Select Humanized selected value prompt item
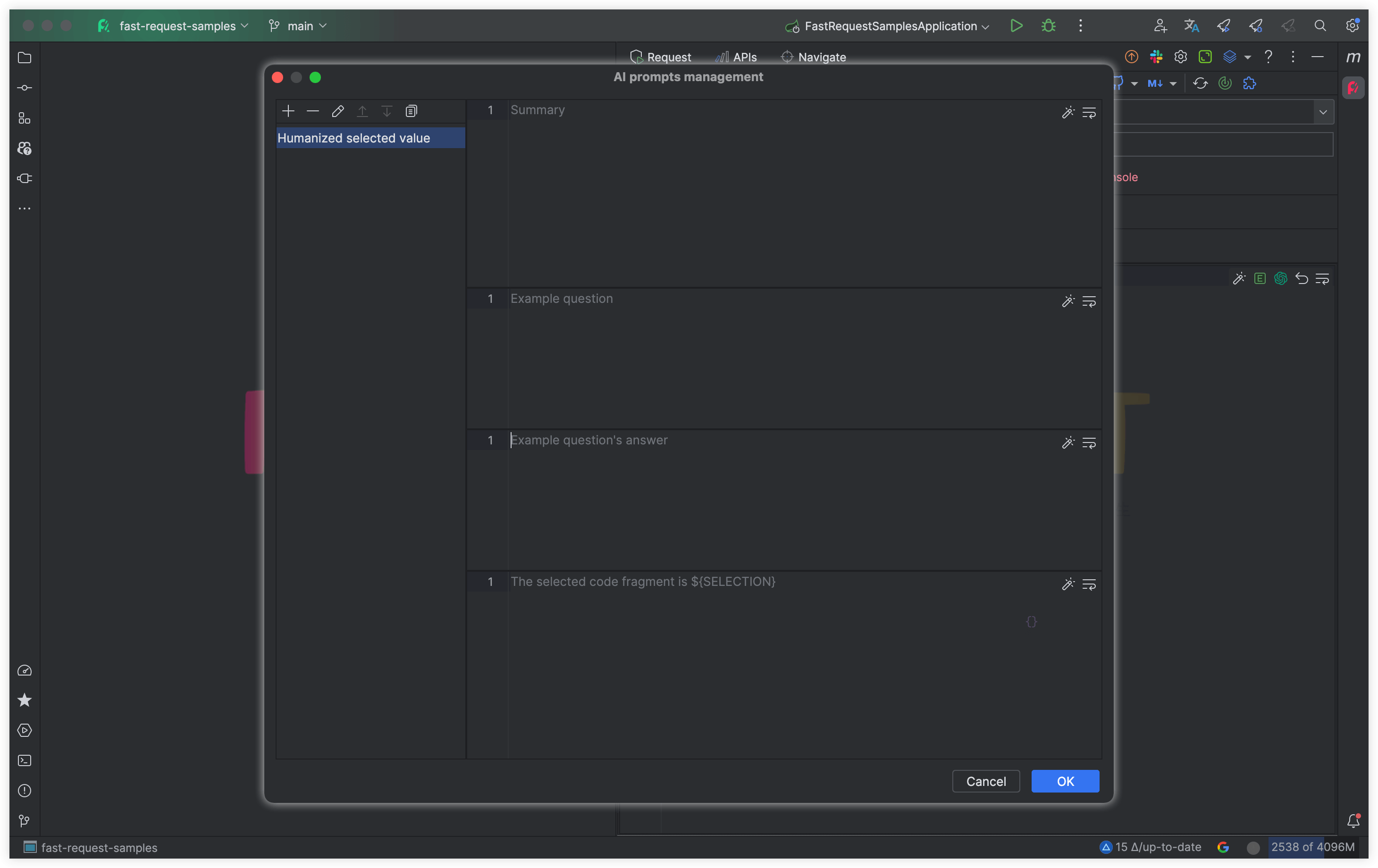Screen dimensions: 1378x868 353,138
